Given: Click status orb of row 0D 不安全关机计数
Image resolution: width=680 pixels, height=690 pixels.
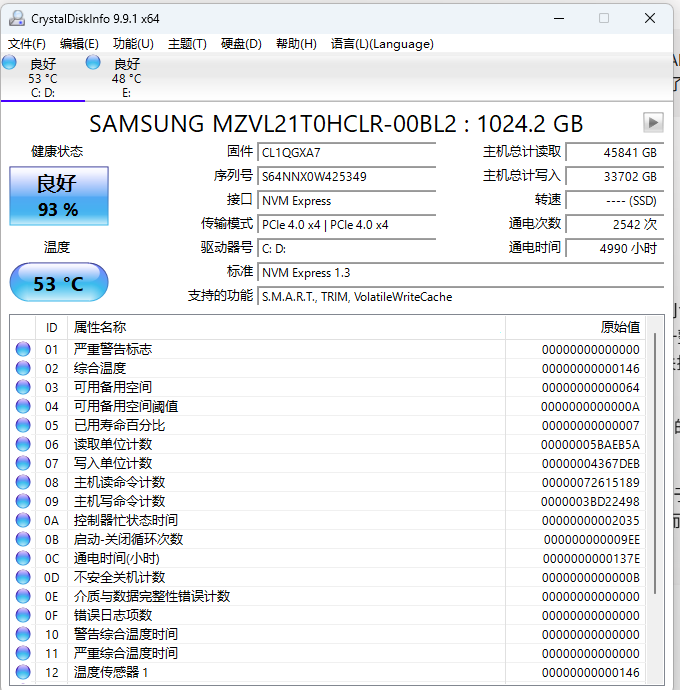Looking at the screenshot, I should 23,577.
